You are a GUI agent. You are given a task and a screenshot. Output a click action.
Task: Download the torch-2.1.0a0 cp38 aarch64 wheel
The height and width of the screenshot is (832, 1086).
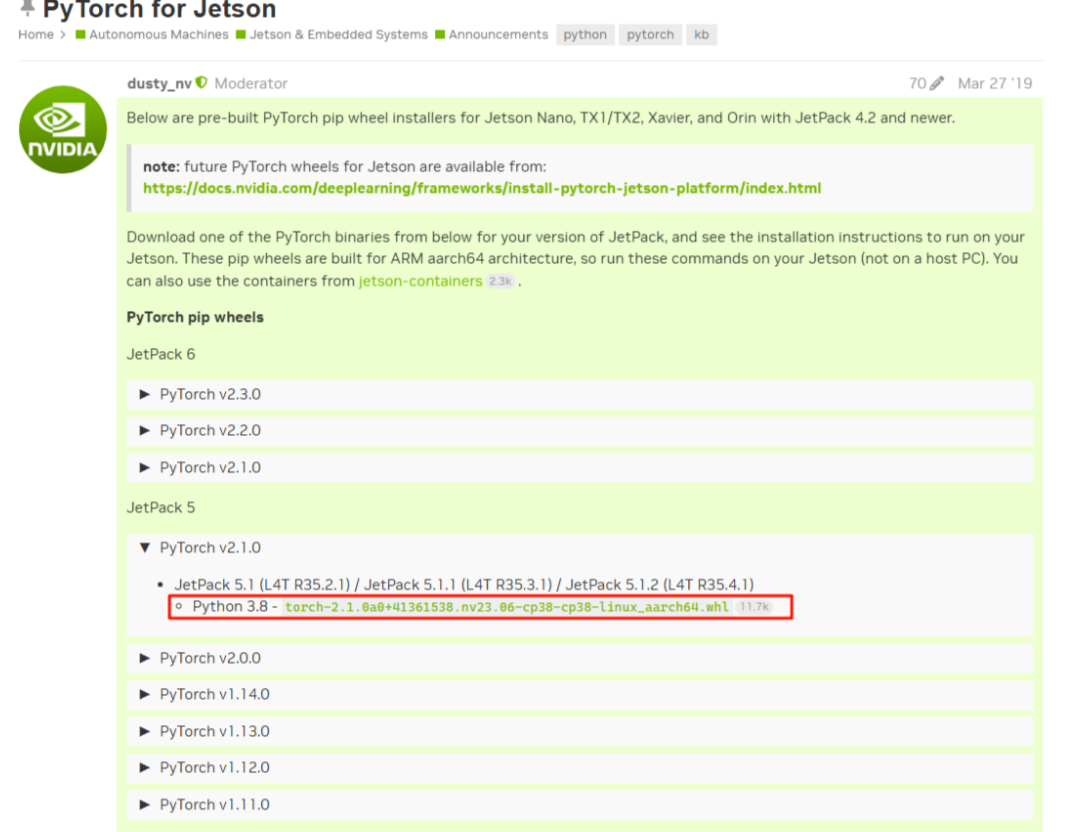click(506, 607)
